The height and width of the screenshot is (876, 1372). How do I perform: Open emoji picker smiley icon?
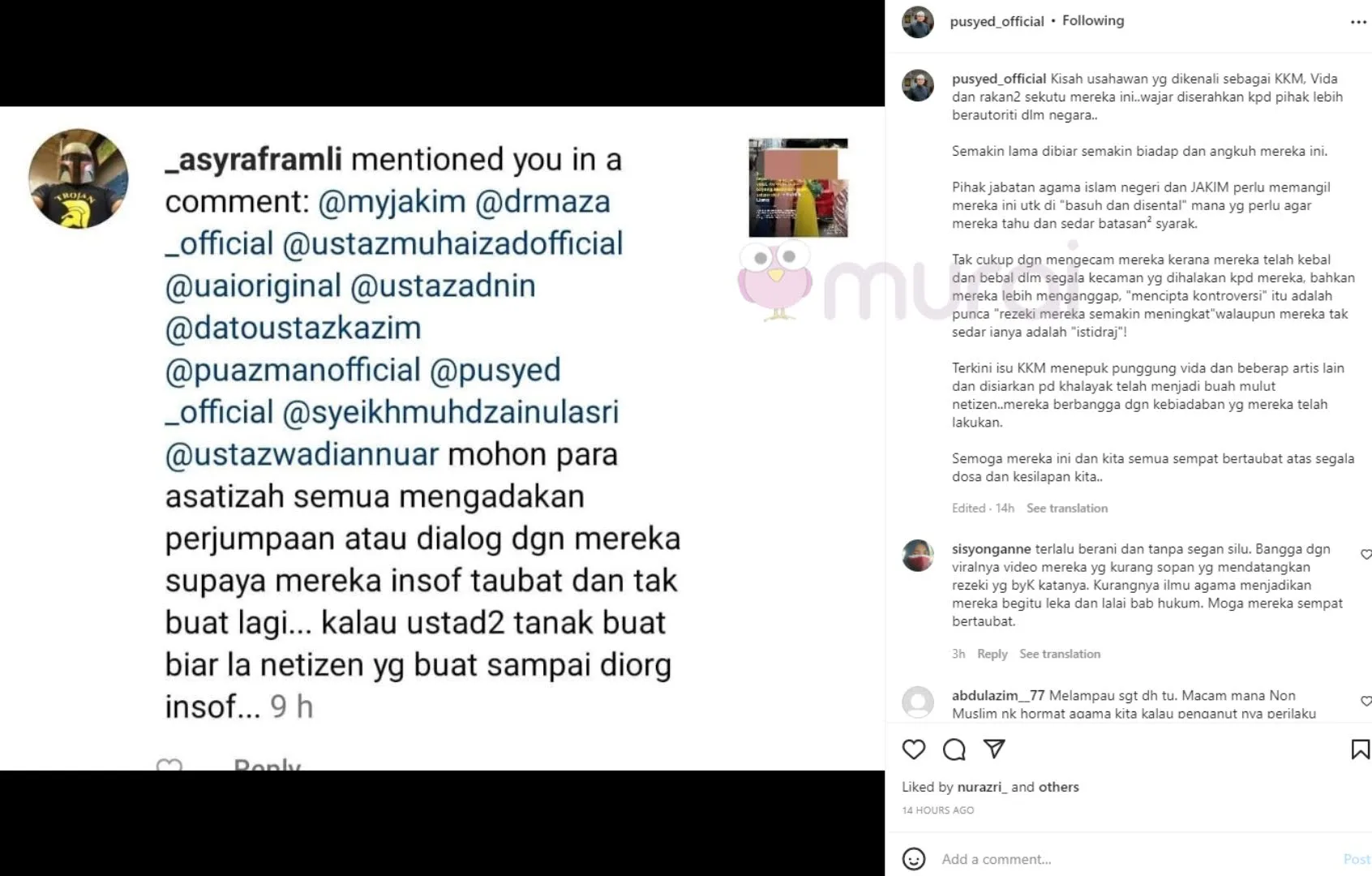914,859
